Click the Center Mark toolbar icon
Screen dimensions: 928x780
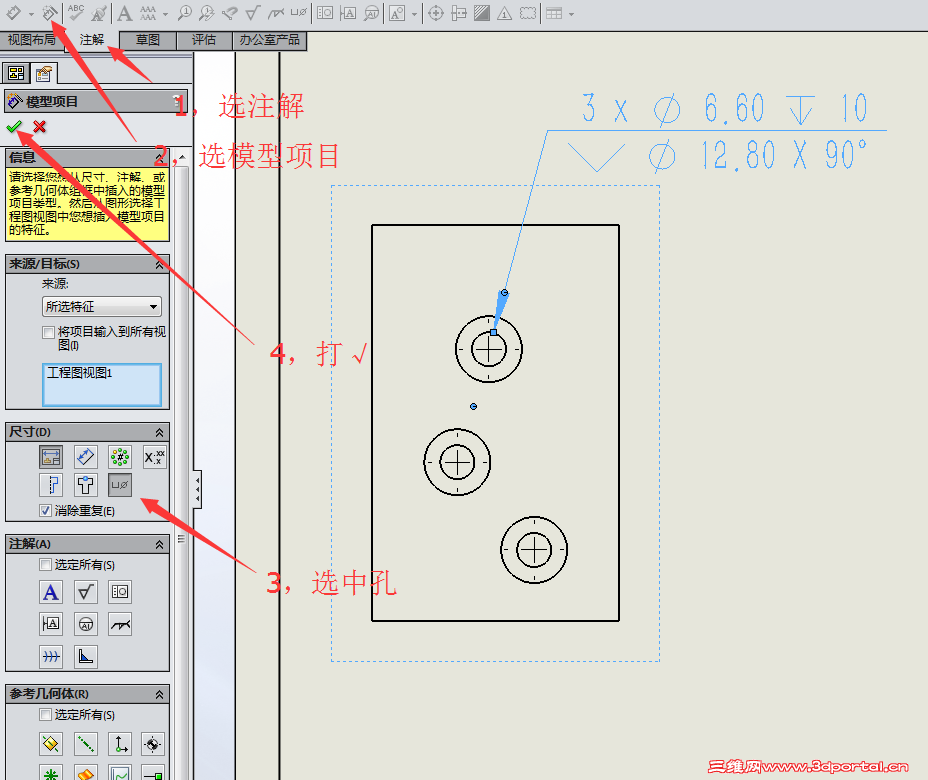pos(436,13)
